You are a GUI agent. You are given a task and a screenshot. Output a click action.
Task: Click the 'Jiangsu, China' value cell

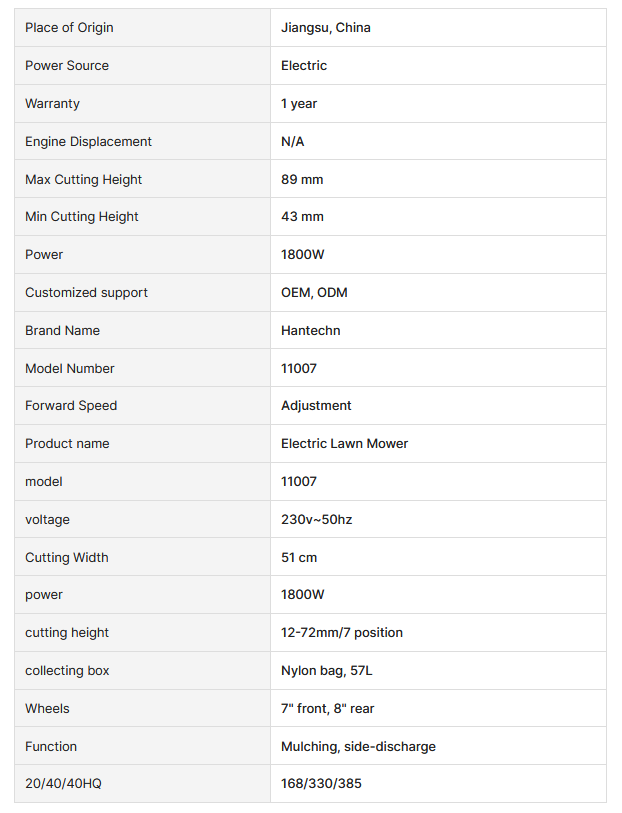coord(326,28)
